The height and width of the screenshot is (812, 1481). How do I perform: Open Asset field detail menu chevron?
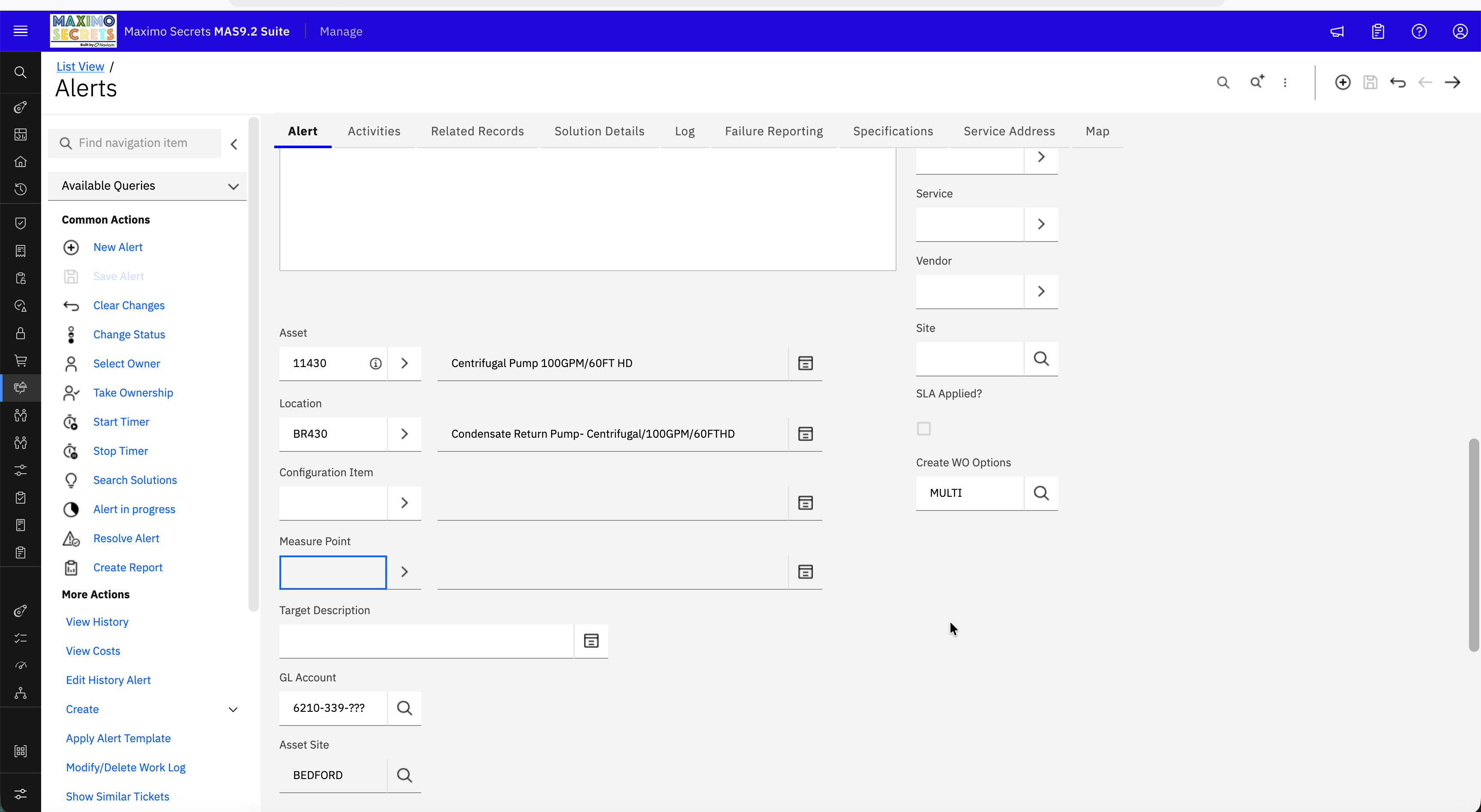[404, 363]
